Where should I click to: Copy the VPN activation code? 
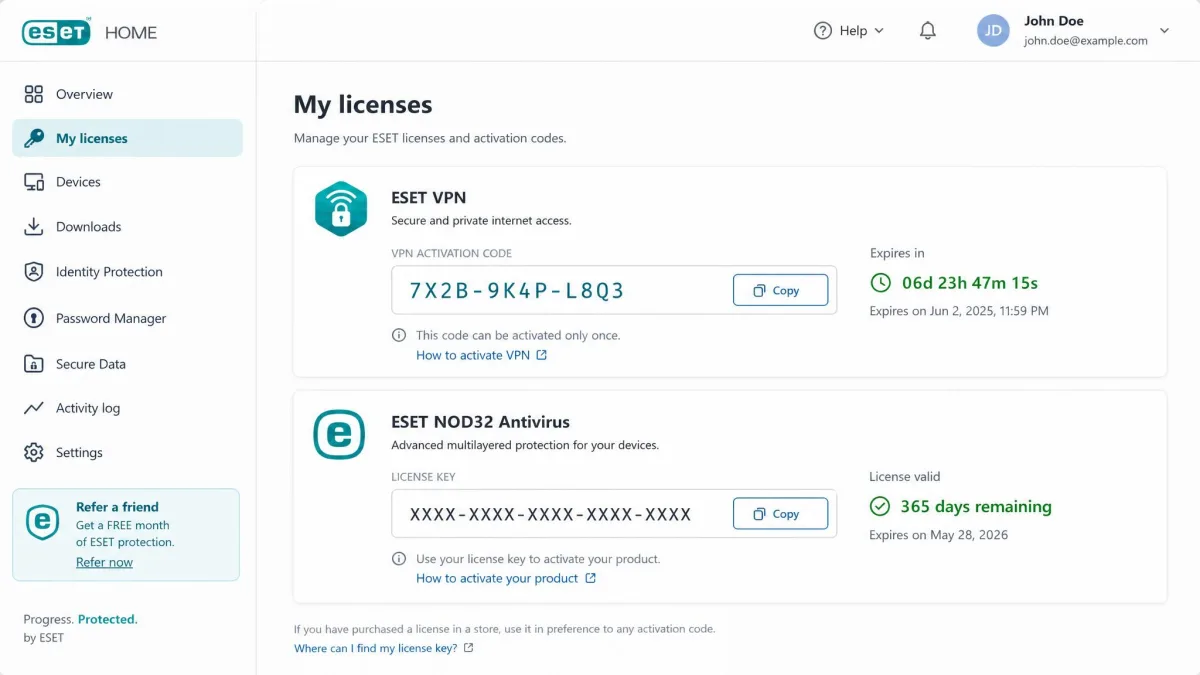tap(781, 290)
